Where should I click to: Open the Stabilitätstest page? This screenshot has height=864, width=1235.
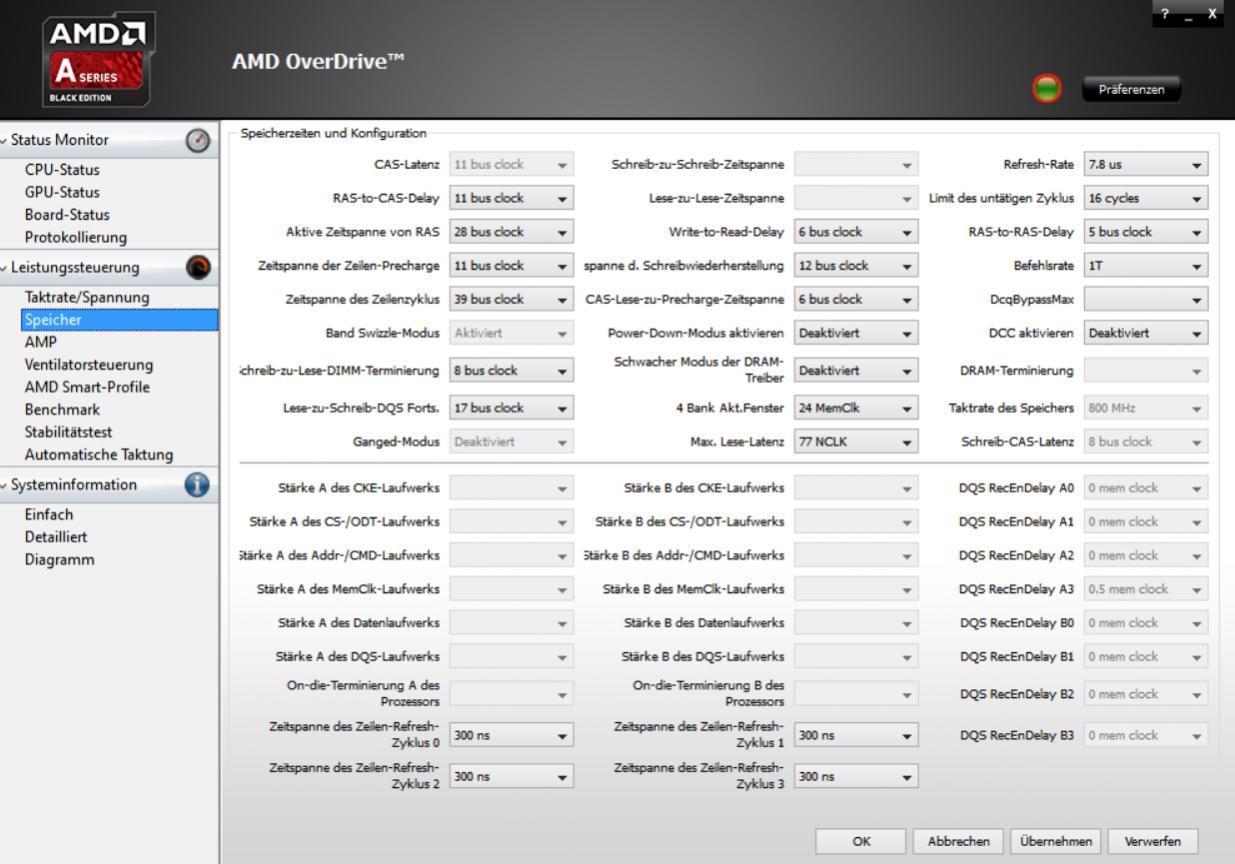pyautogui.click(x=68, y=432)
